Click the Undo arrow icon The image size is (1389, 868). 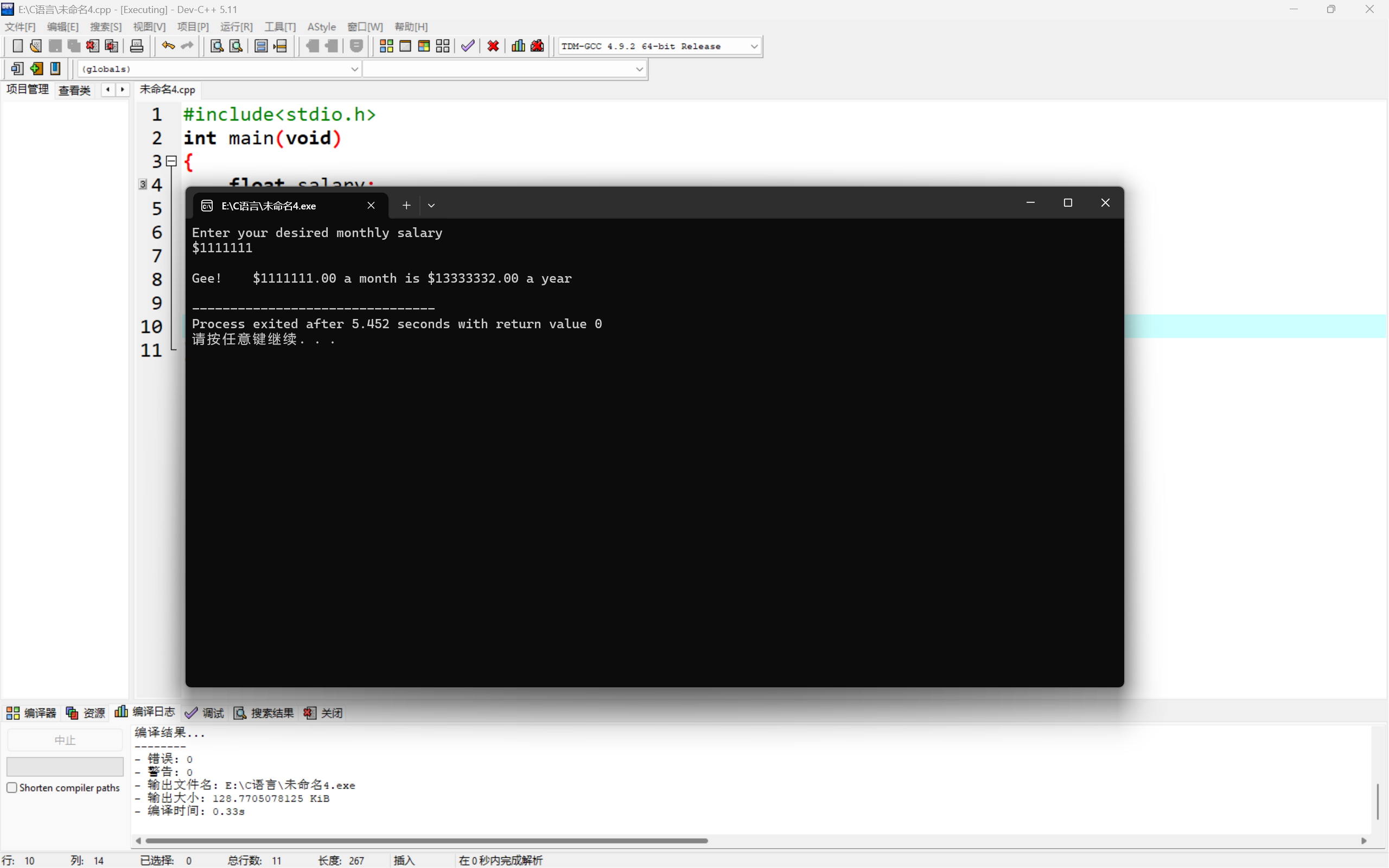(x=168, y=46)
